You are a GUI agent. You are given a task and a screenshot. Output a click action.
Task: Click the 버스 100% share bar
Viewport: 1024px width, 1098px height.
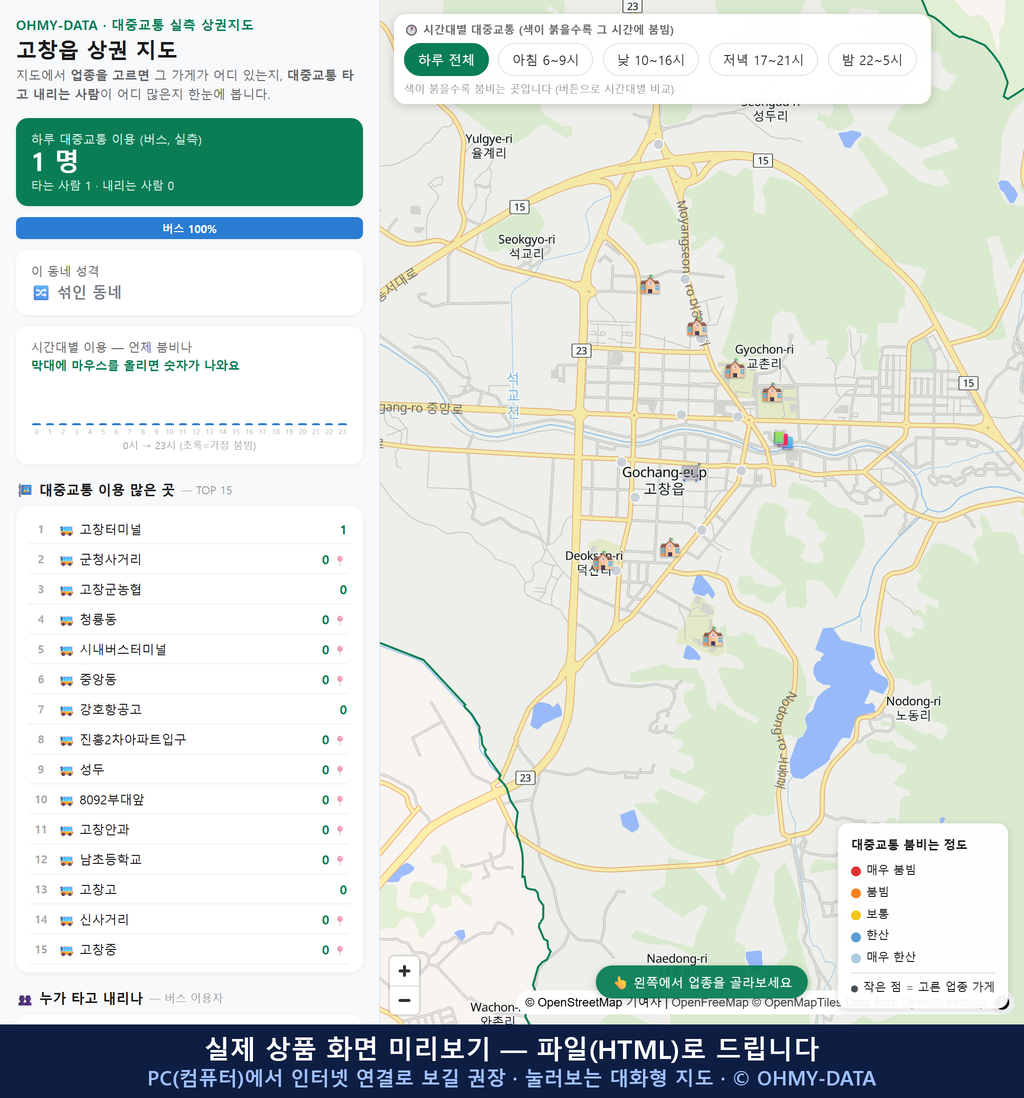pos(189,228)
